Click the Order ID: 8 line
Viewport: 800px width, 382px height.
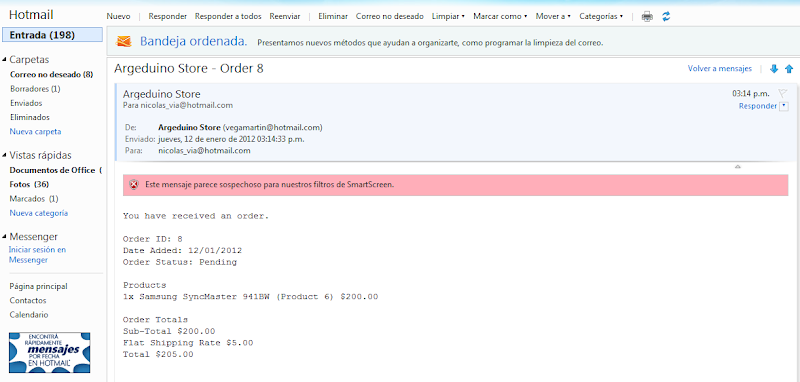[x=153, y=239]
